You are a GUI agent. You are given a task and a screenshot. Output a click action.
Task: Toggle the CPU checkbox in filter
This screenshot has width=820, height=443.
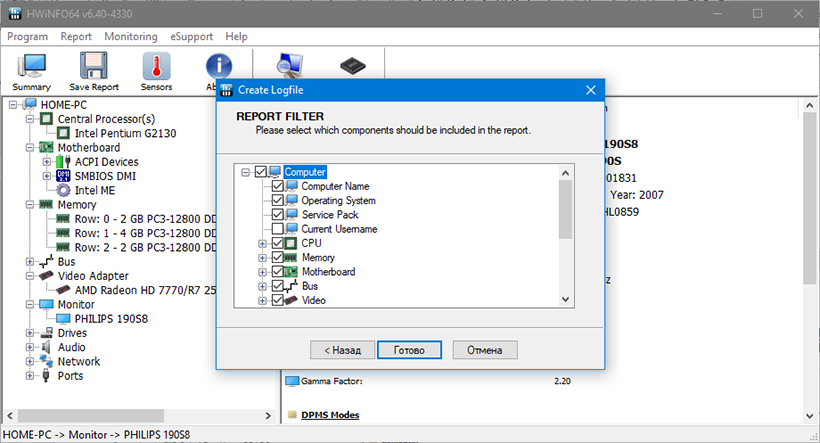point(278,243)
